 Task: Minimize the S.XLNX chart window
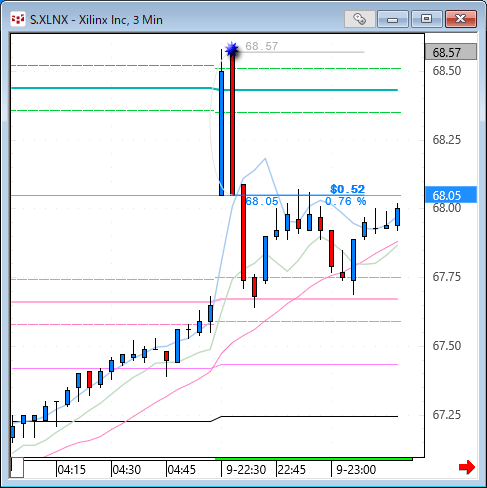(393, 19)
